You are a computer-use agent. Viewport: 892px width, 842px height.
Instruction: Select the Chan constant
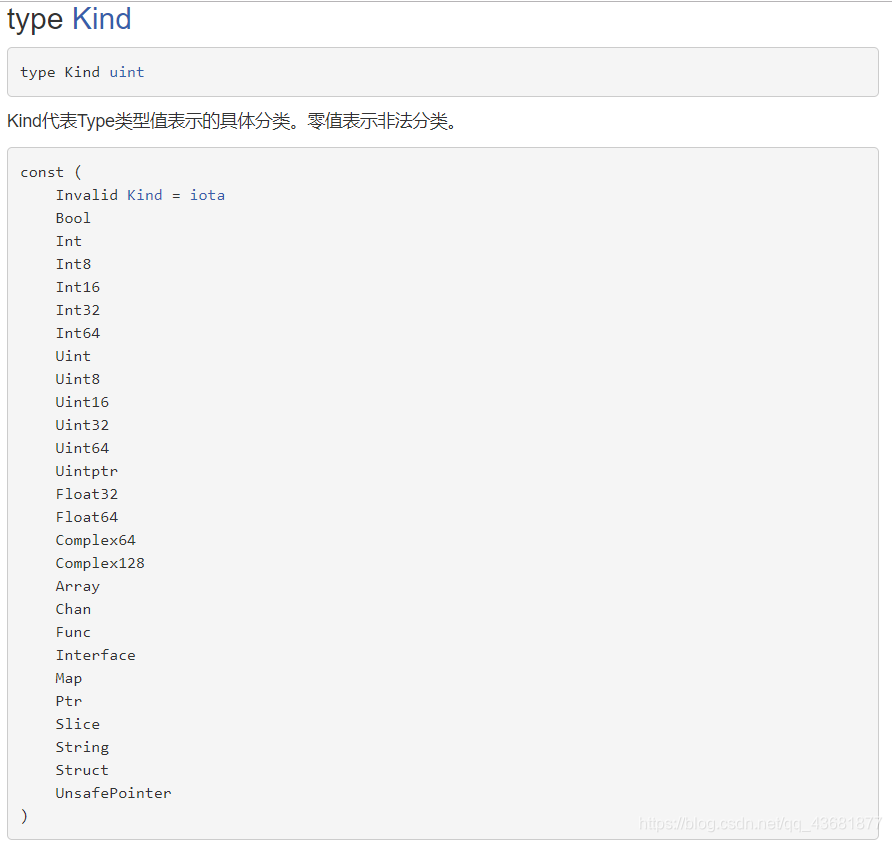73,609
